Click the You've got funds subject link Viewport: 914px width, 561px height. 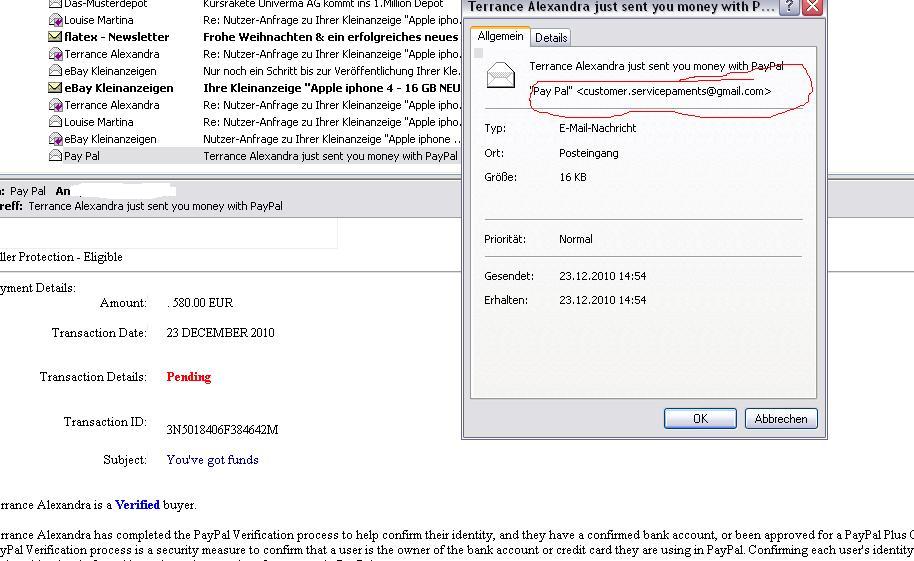point(212,460)
